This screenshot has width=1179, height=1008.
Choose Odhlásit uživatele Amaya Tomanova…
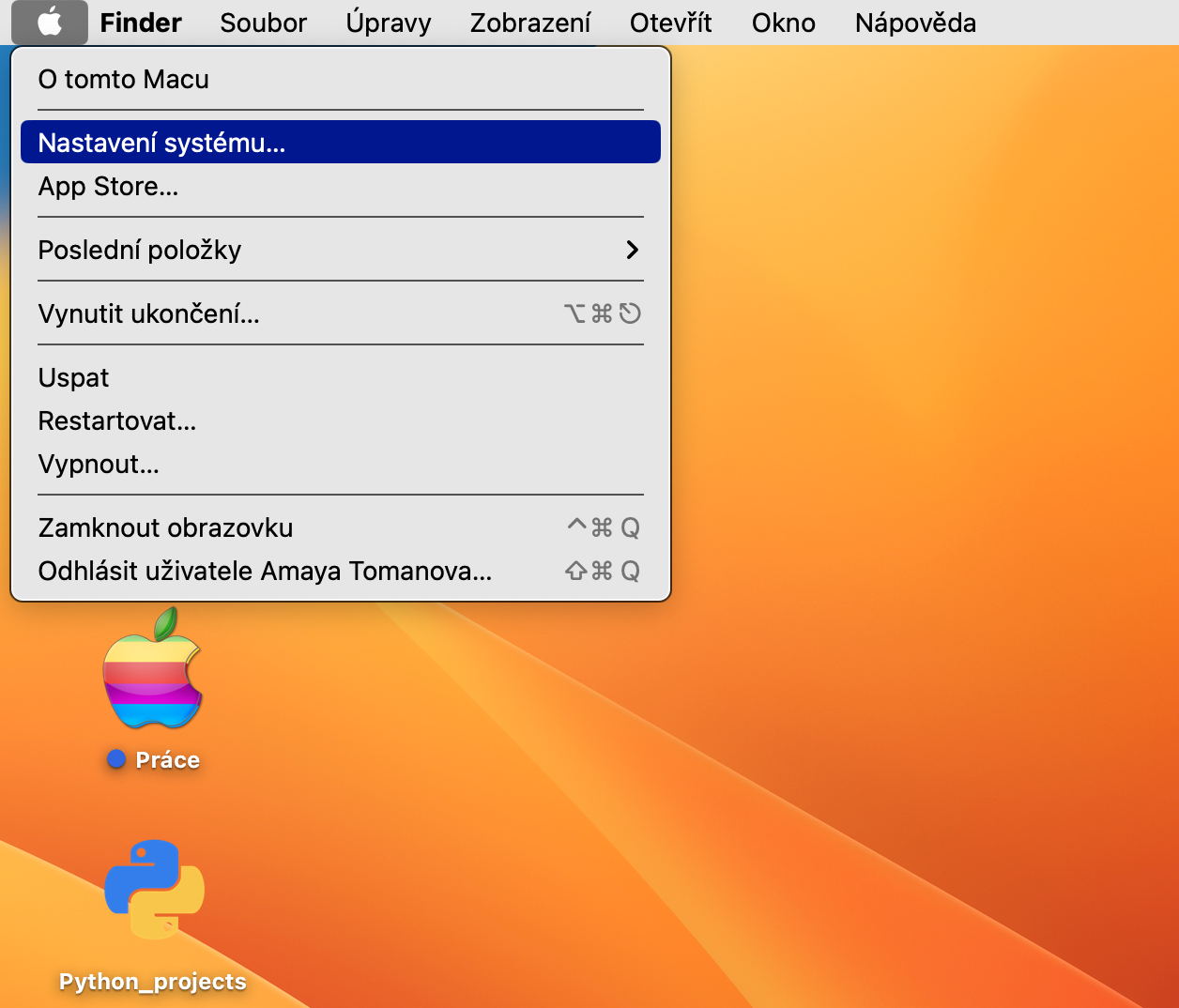click(341, 571)
